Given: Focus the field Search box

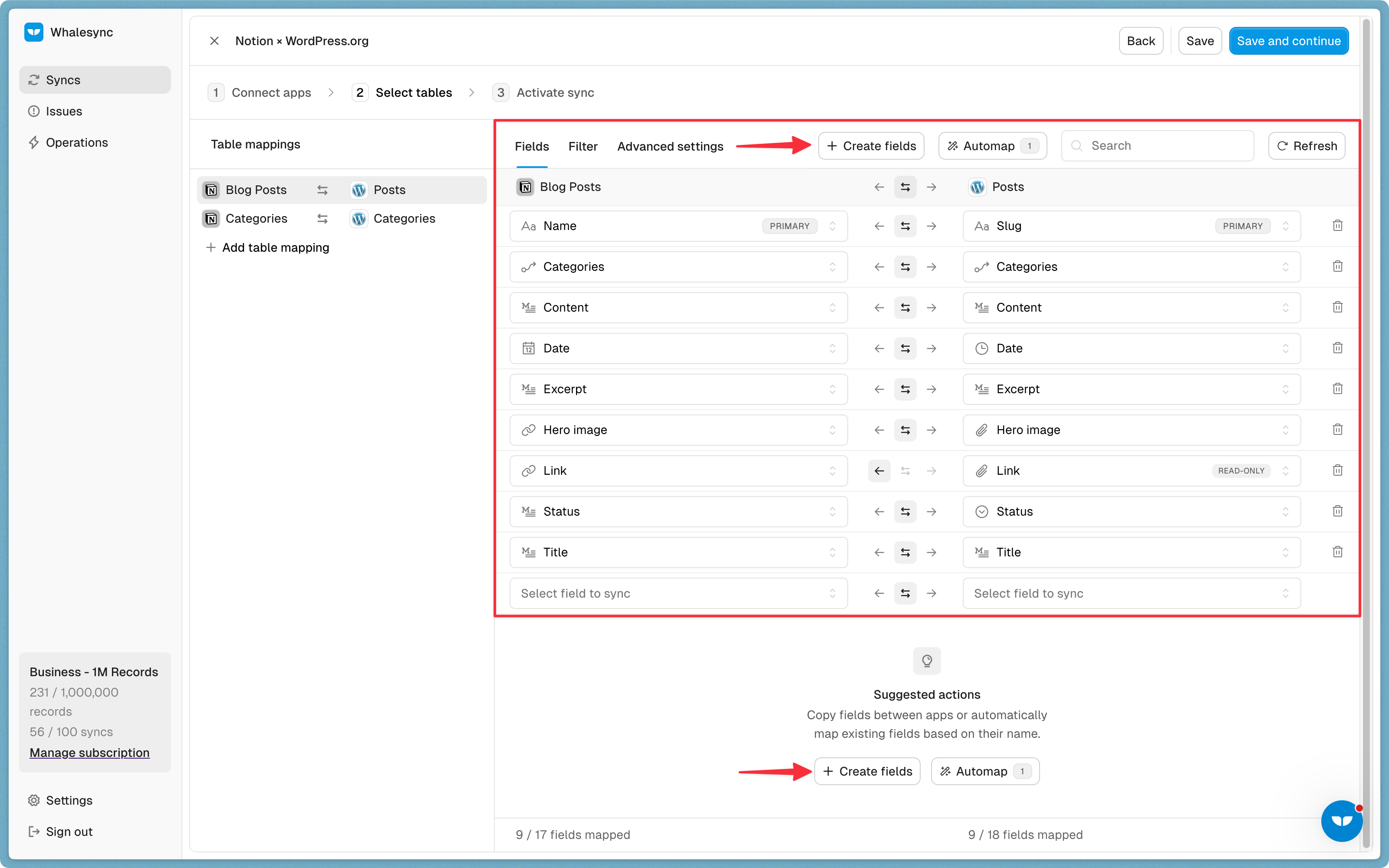Looking at the screenshot, I should coord(1157,146).
